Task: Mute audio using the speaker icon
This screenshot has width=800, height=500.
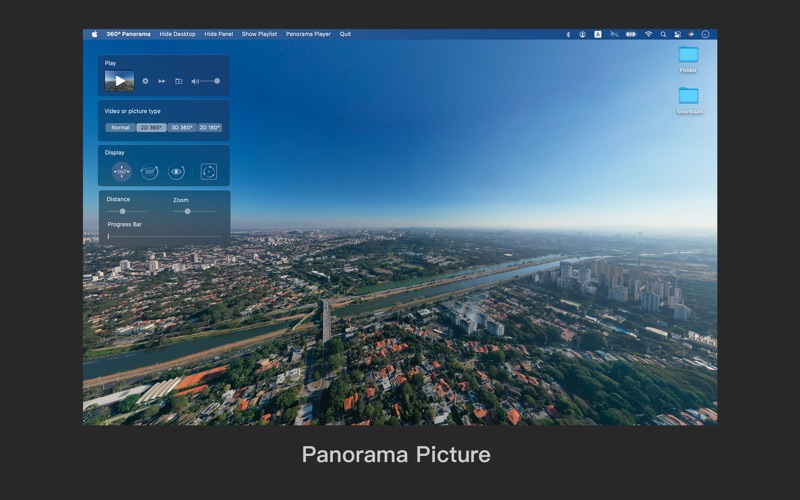Action: (x=195, y=81)
